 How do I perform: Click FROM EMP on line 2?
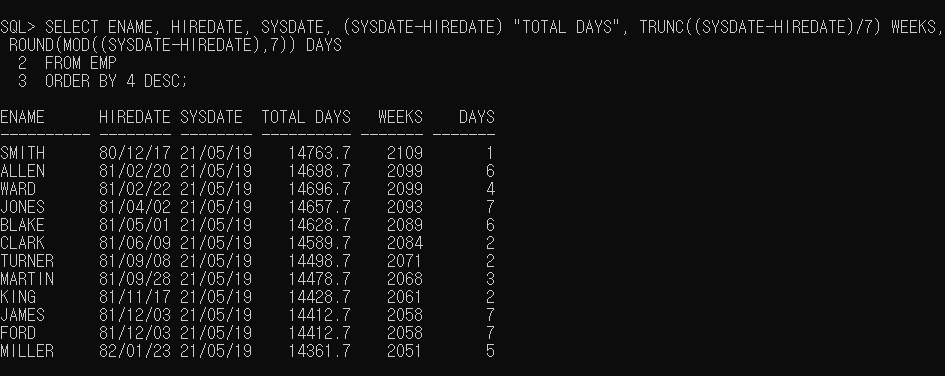tap(81, 63)
